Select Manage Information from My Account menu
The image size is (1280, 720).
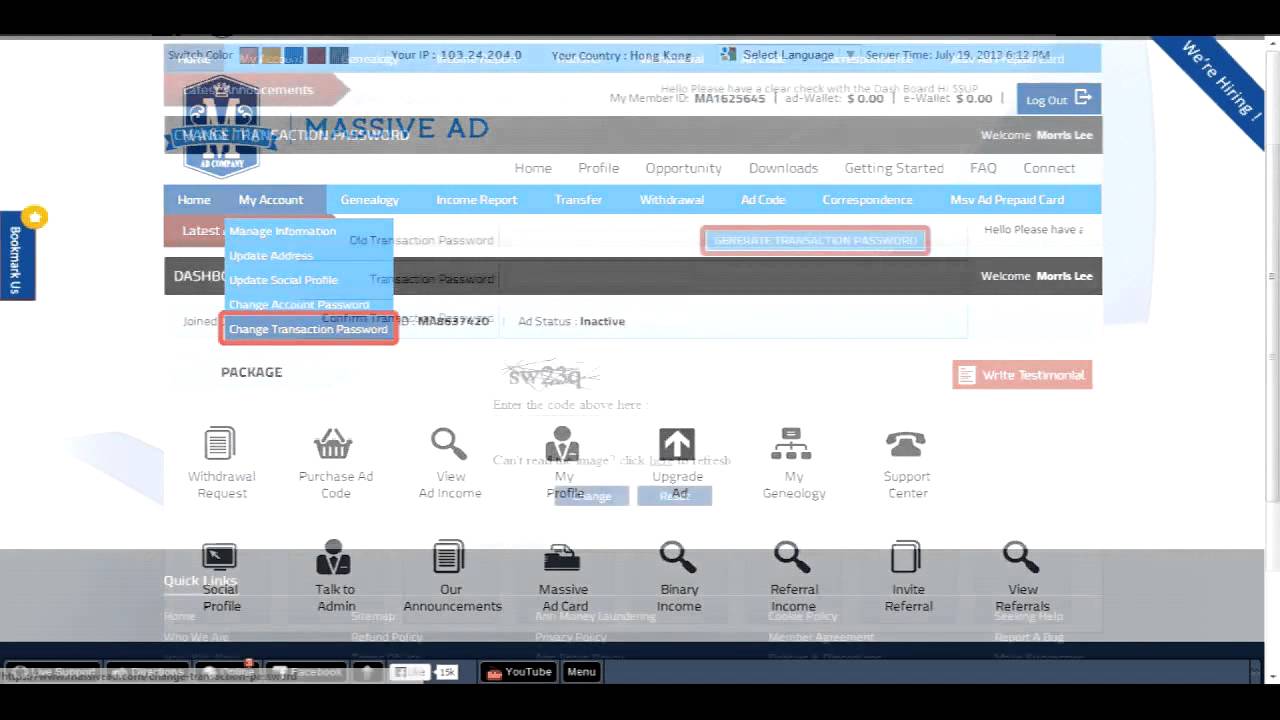282,231
